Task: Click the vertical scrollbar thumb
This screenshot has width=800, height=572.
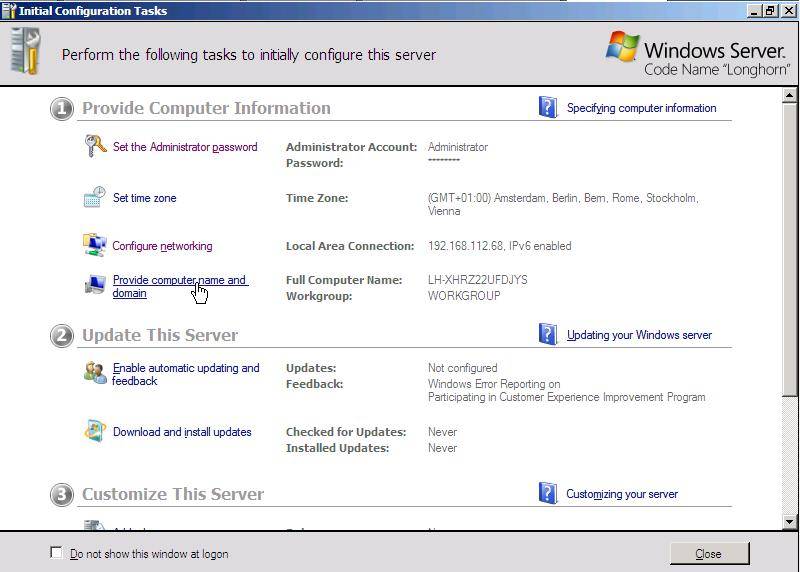Action: [789, 249]
